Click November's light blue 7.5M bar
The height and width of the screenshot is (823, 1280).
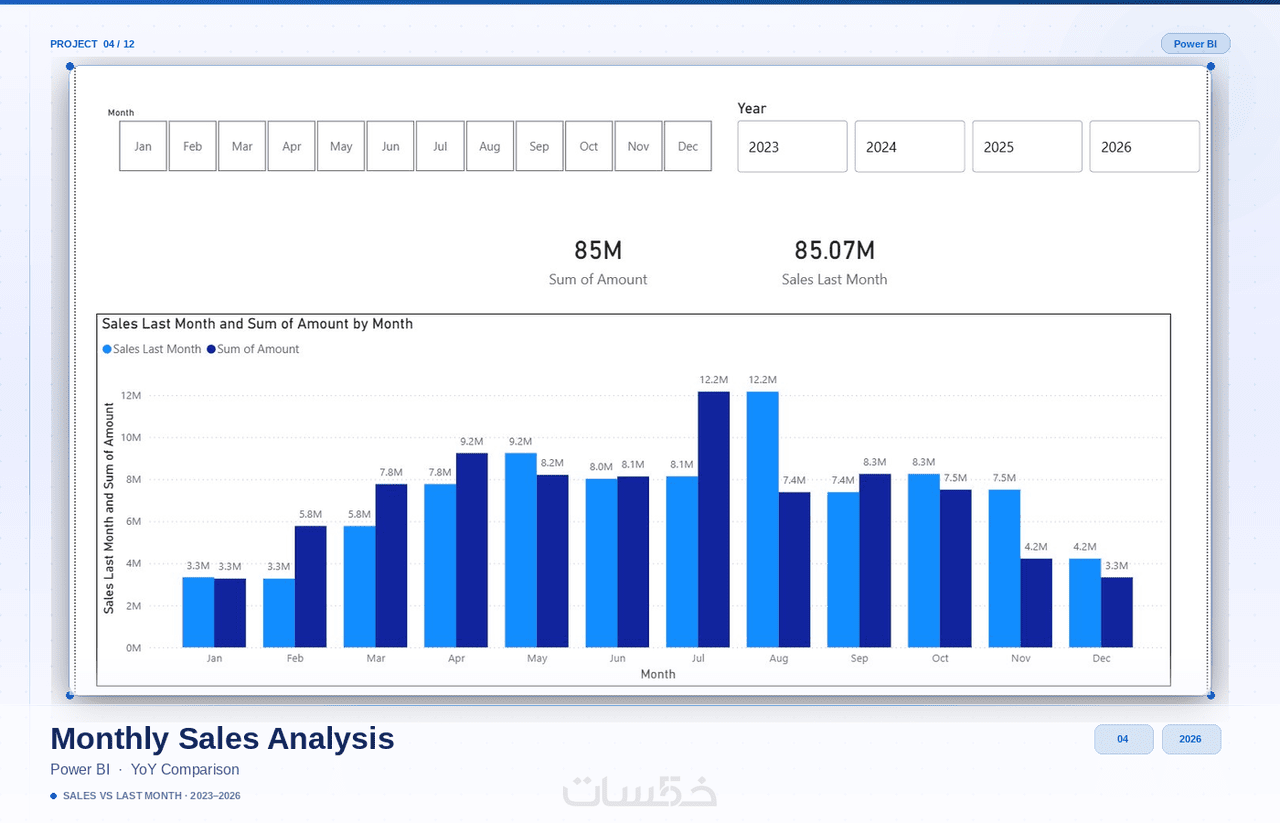1005,568
